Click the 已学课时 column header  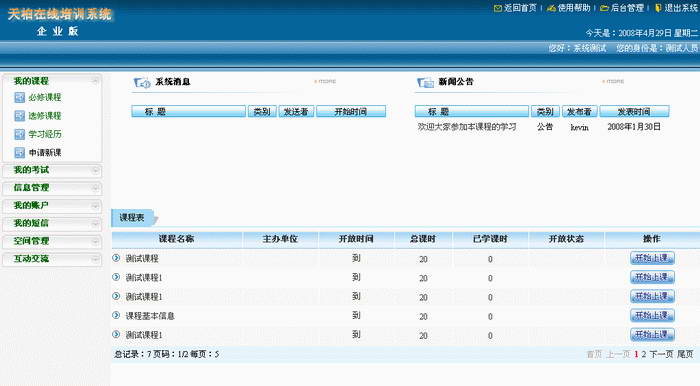click(490, 239)
